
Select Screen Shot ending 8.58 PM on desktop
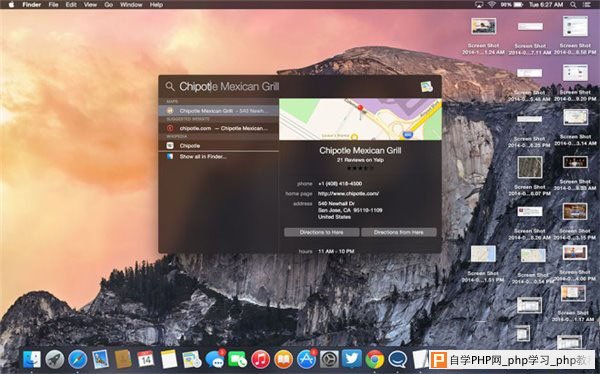575,36
